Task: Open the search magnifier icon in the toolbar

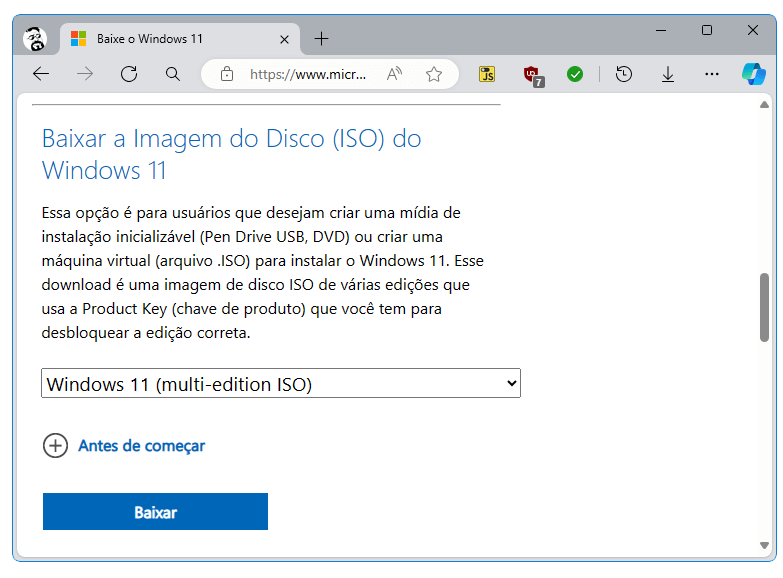Action: 173,74
